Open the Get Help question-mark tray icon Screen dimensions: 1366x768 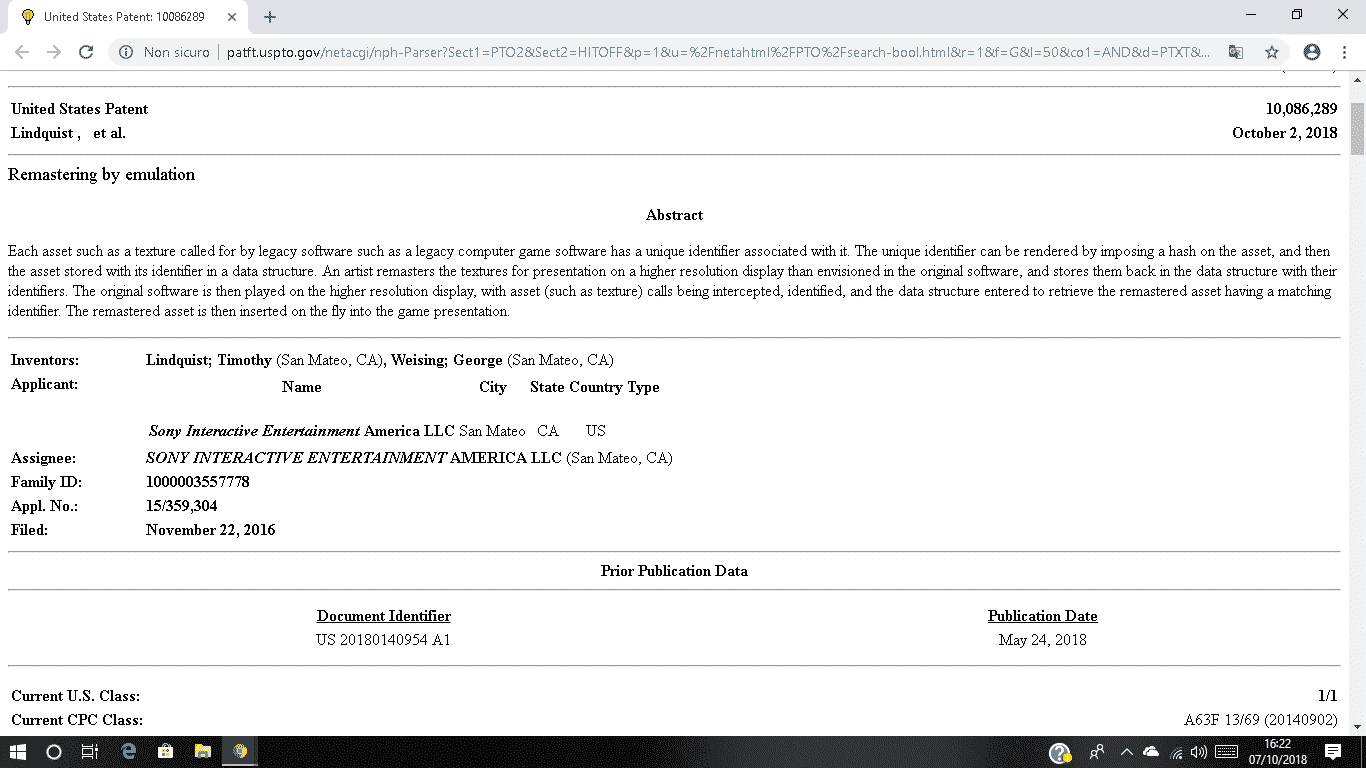[1061, 753]
